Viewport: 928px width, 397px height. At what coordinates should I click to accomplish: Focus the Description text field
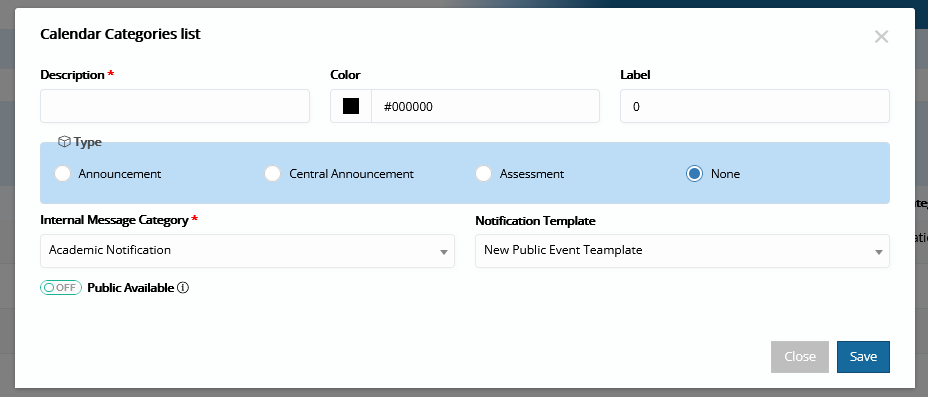tap(175, 106)
